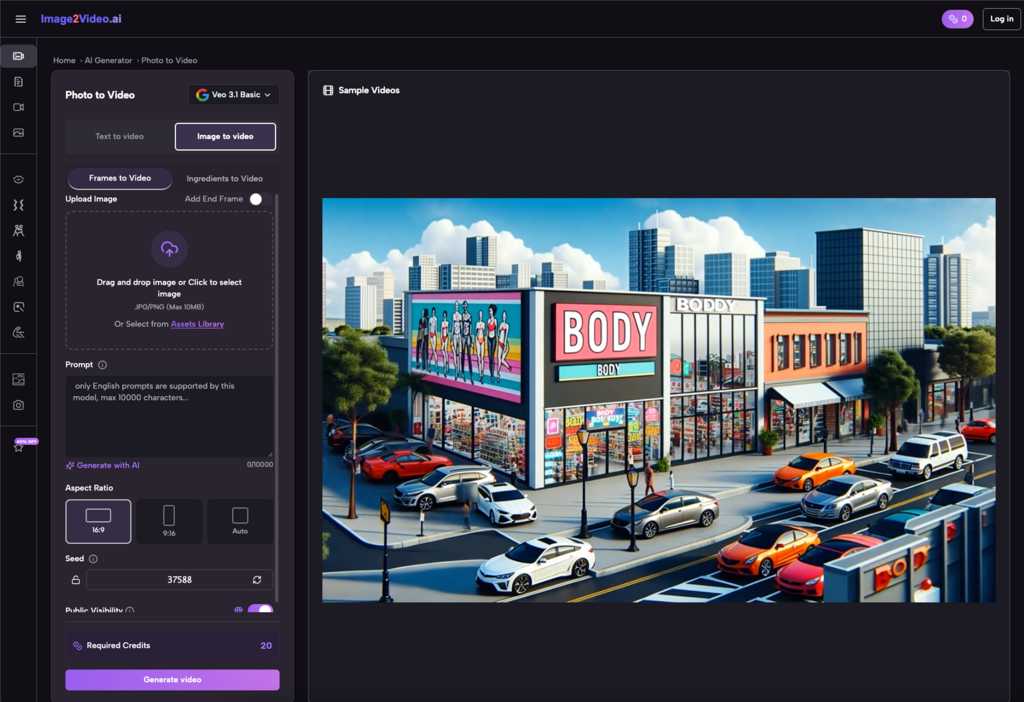The height and width of the screenshot is (702, 1024).
Task: Select the 9:16 aspect ratio
Action: [x=168, y=521]
